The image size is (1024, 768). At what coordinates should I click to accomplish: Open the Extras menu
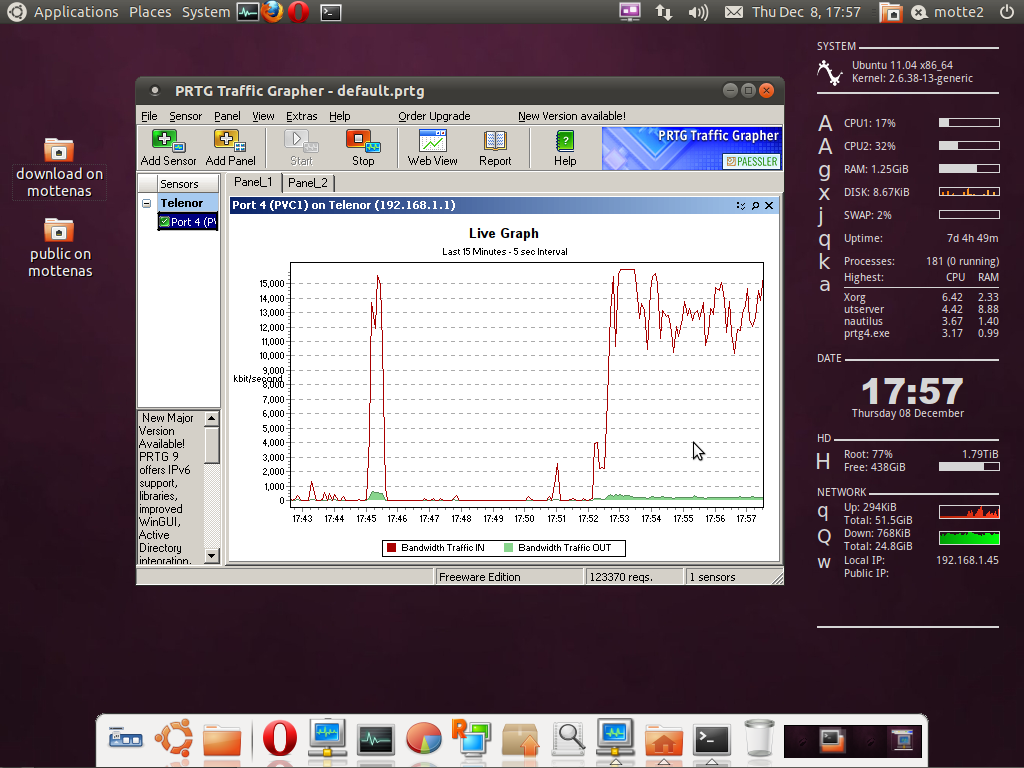pos(302,116)
